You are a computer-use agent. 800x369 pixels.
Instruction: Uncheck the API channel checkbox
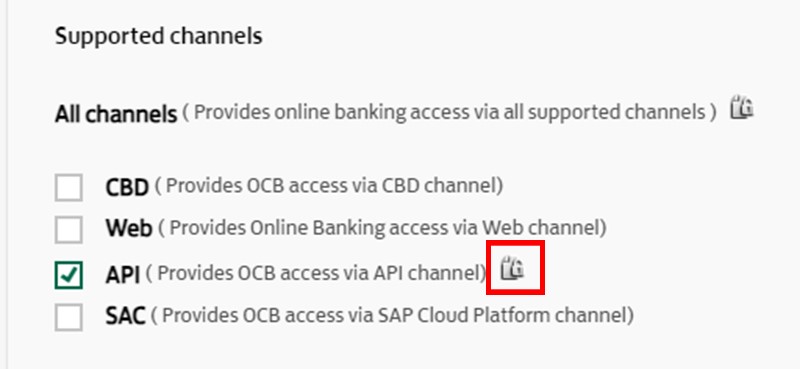[68, 275]
